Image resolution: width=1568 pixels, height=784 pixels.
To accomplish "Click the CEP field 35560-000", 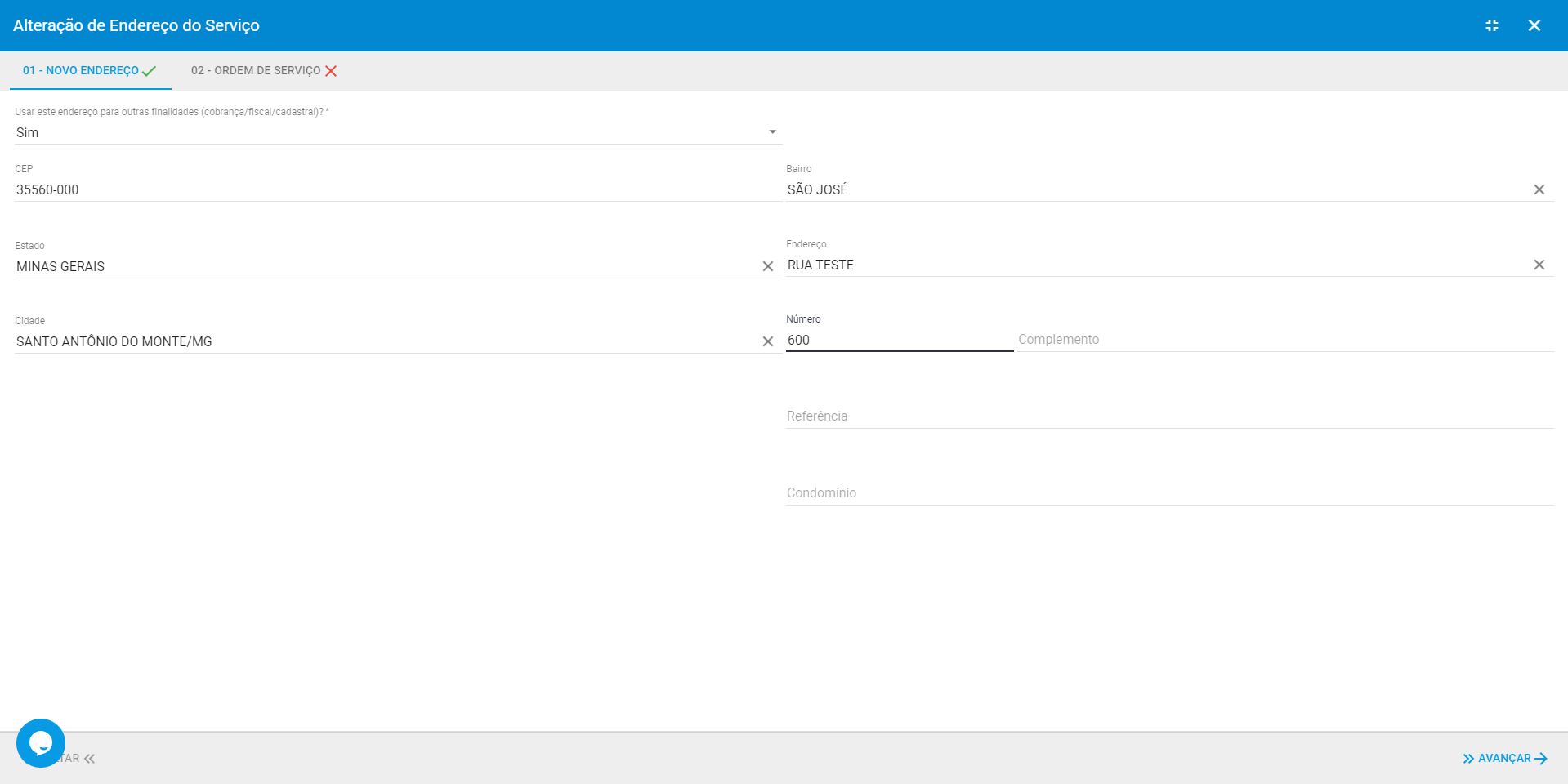I will (x=398, y=189).
